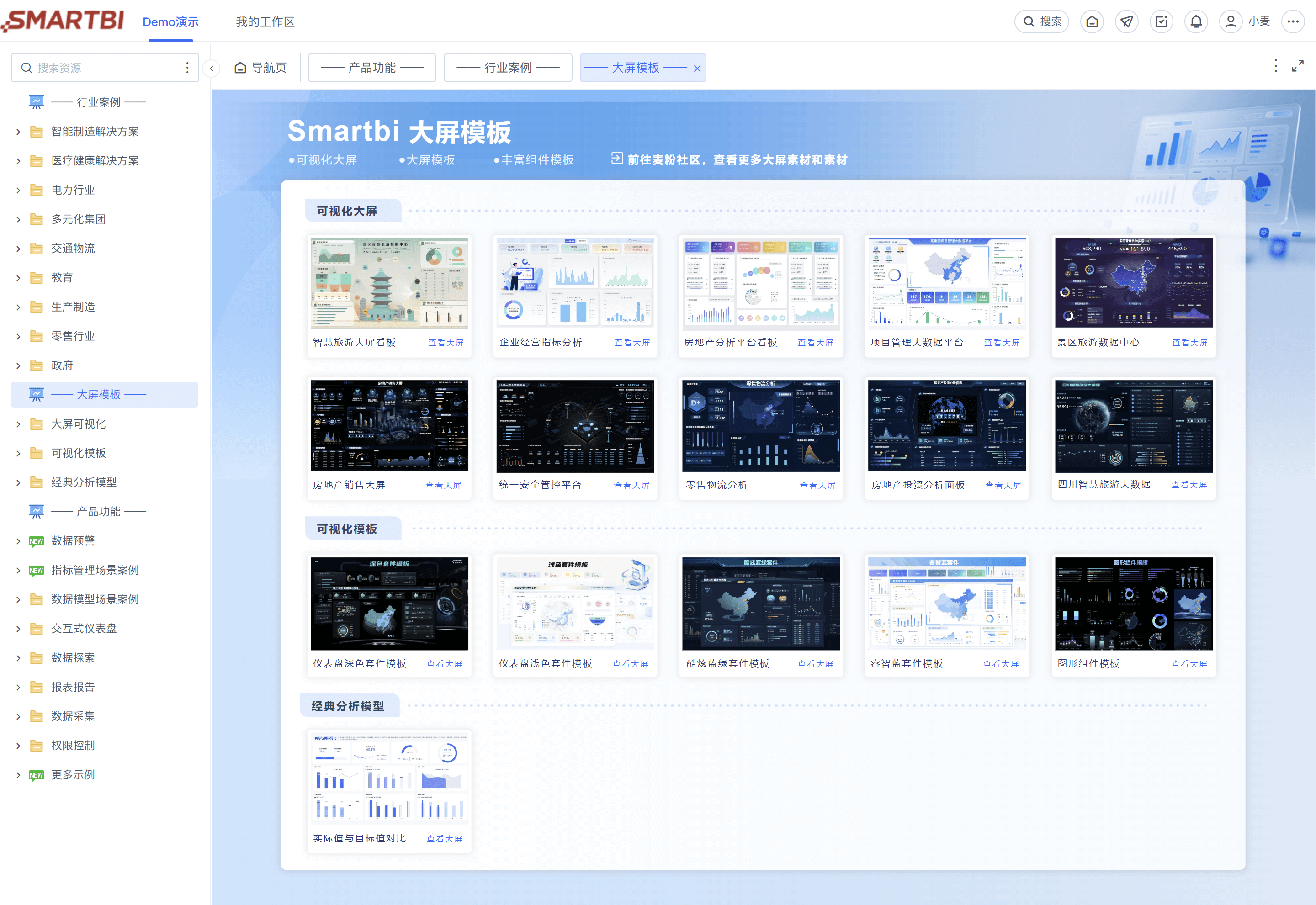
Task: Switch to Demo演示 top menu
Action: point(170,21)
